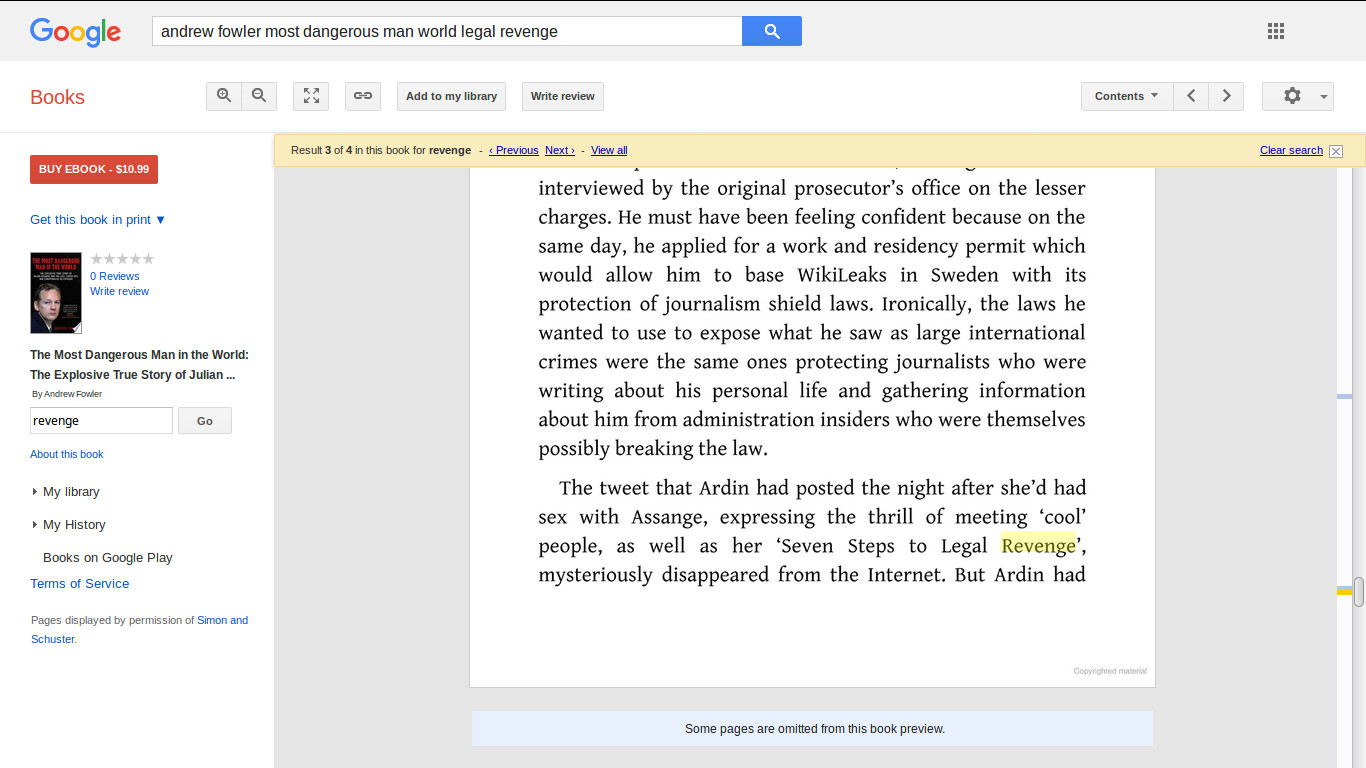1366x768 pixels.
Task: Click the book cover thumbnail
Action: [x=56, y=293]
